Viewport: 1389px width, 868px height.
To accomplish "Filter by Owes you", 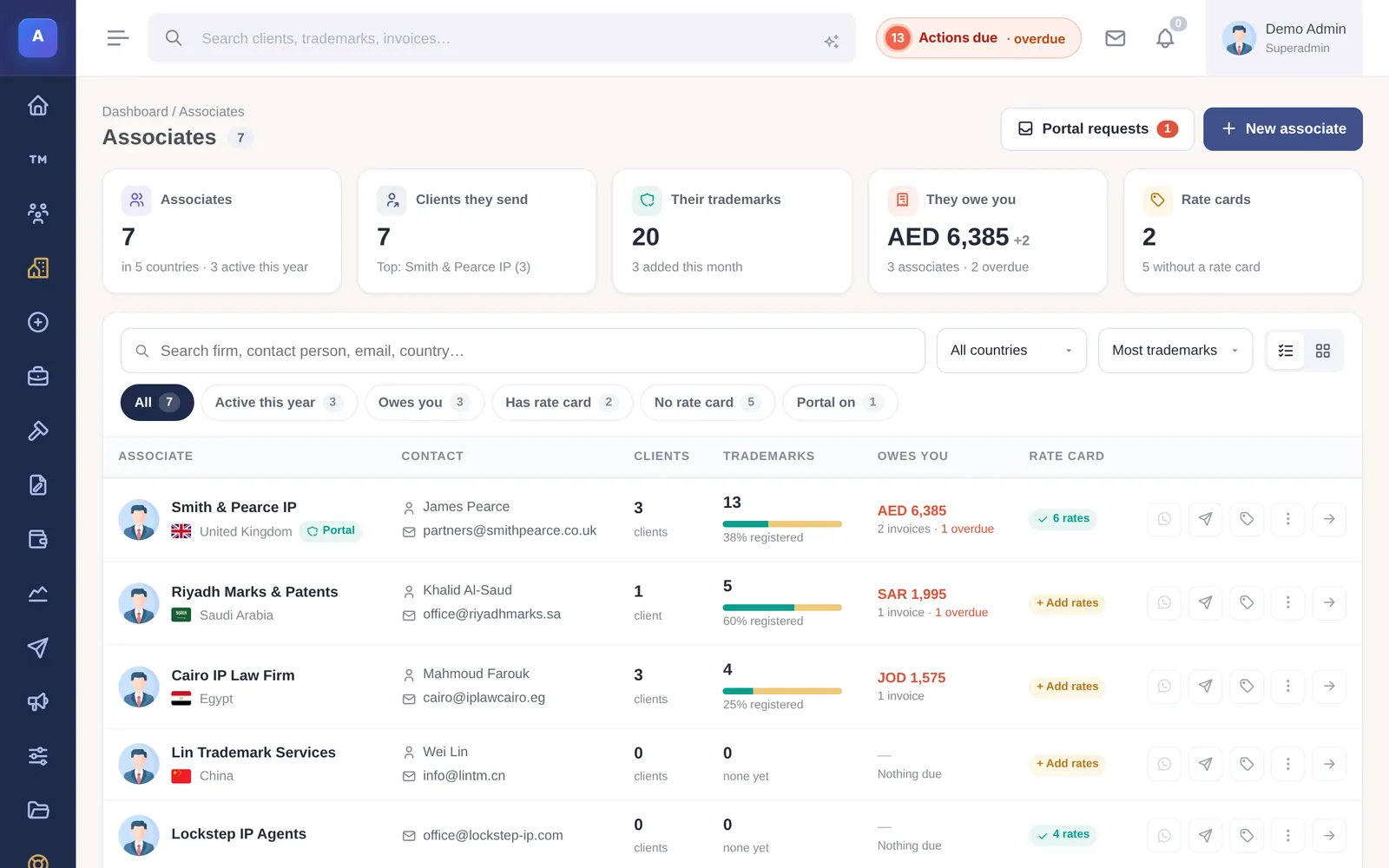I will click(425, 403).
